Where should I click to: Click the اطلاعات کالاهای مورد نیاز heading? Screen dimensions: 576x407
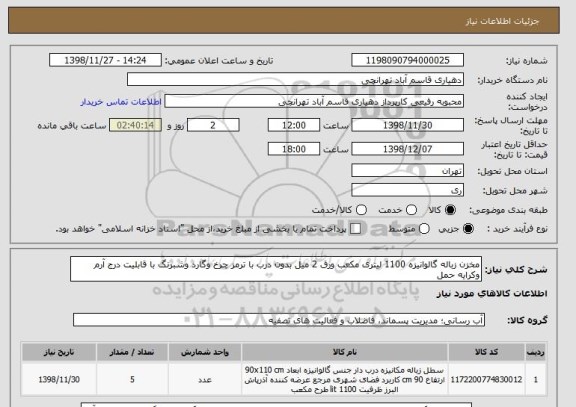coord(492,293)
